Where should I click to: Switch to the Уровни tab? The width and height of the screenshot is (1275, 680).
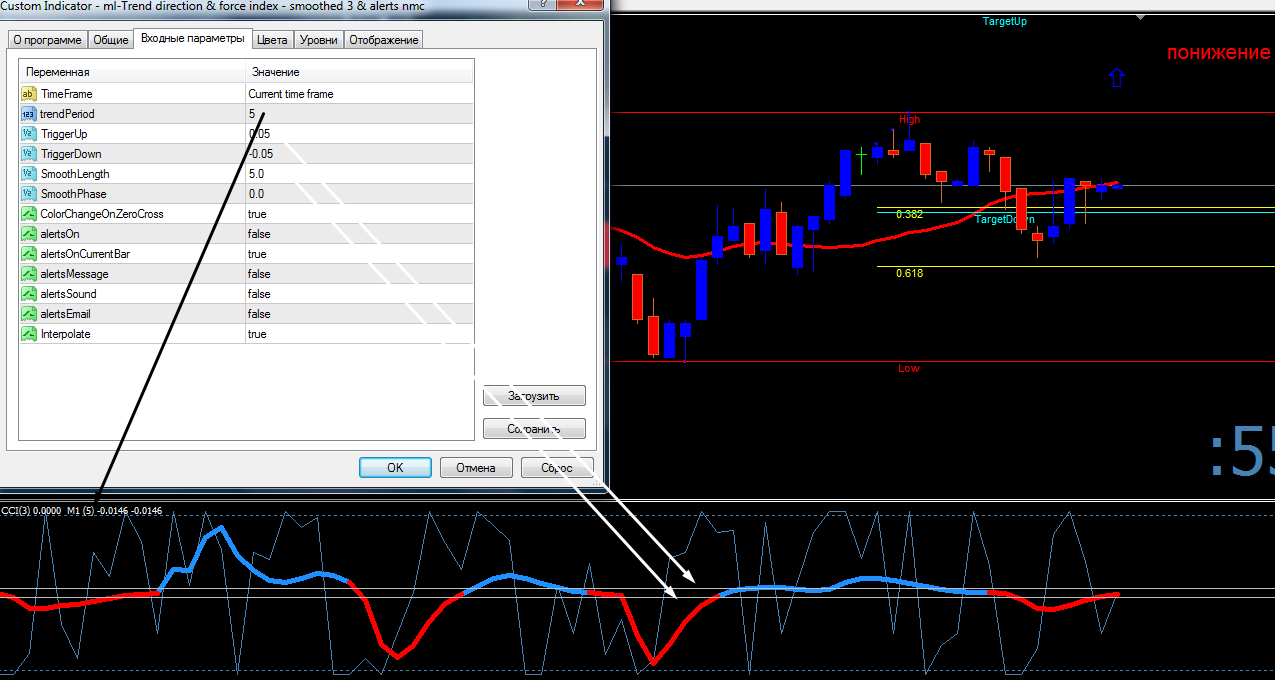point(319,40)
